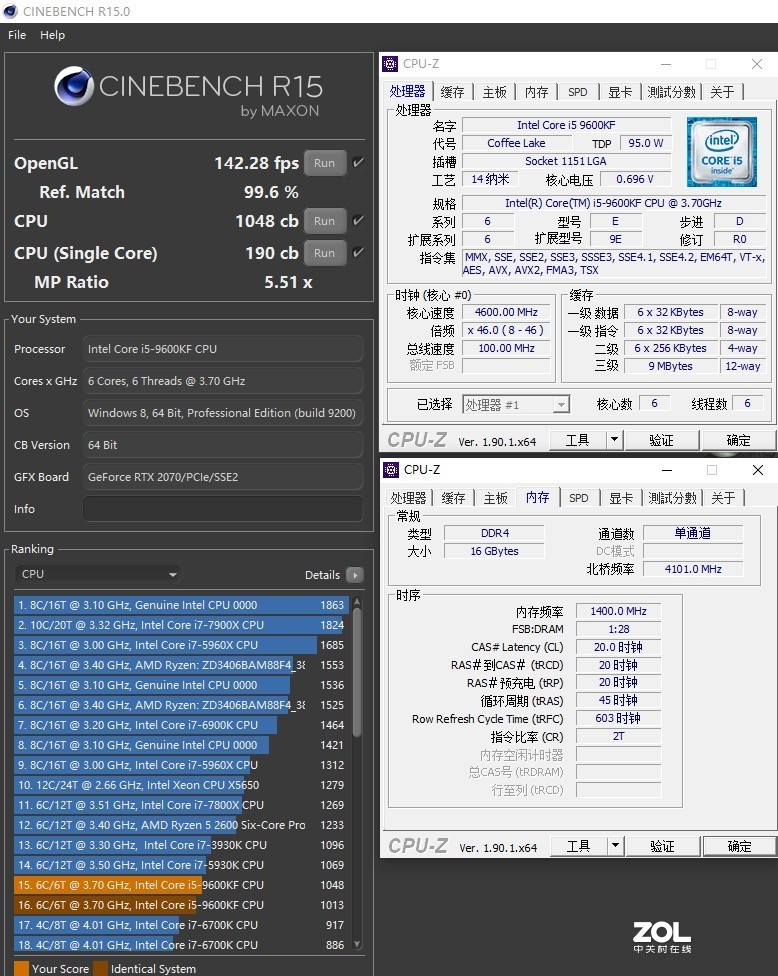The width and height of the screenshot is (778, 976).
Task: Click 工具 button in bottom CPU-Z
Action: (579, 845)
